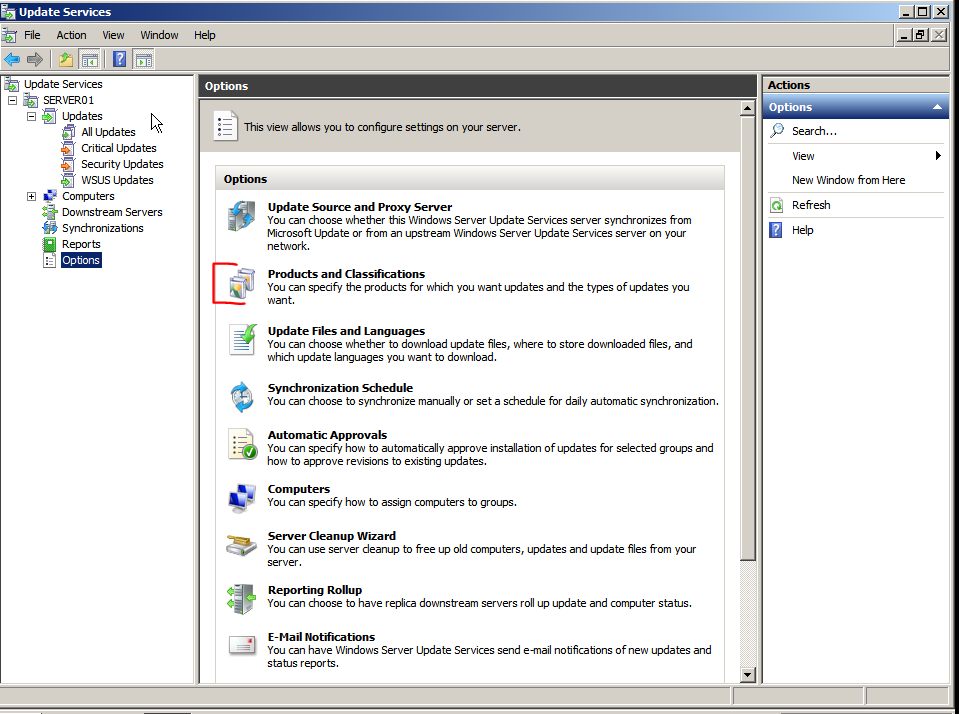The image size is (959, 714).
Task: Click the Server Cleanup Wizard icon
Action: 242,544
